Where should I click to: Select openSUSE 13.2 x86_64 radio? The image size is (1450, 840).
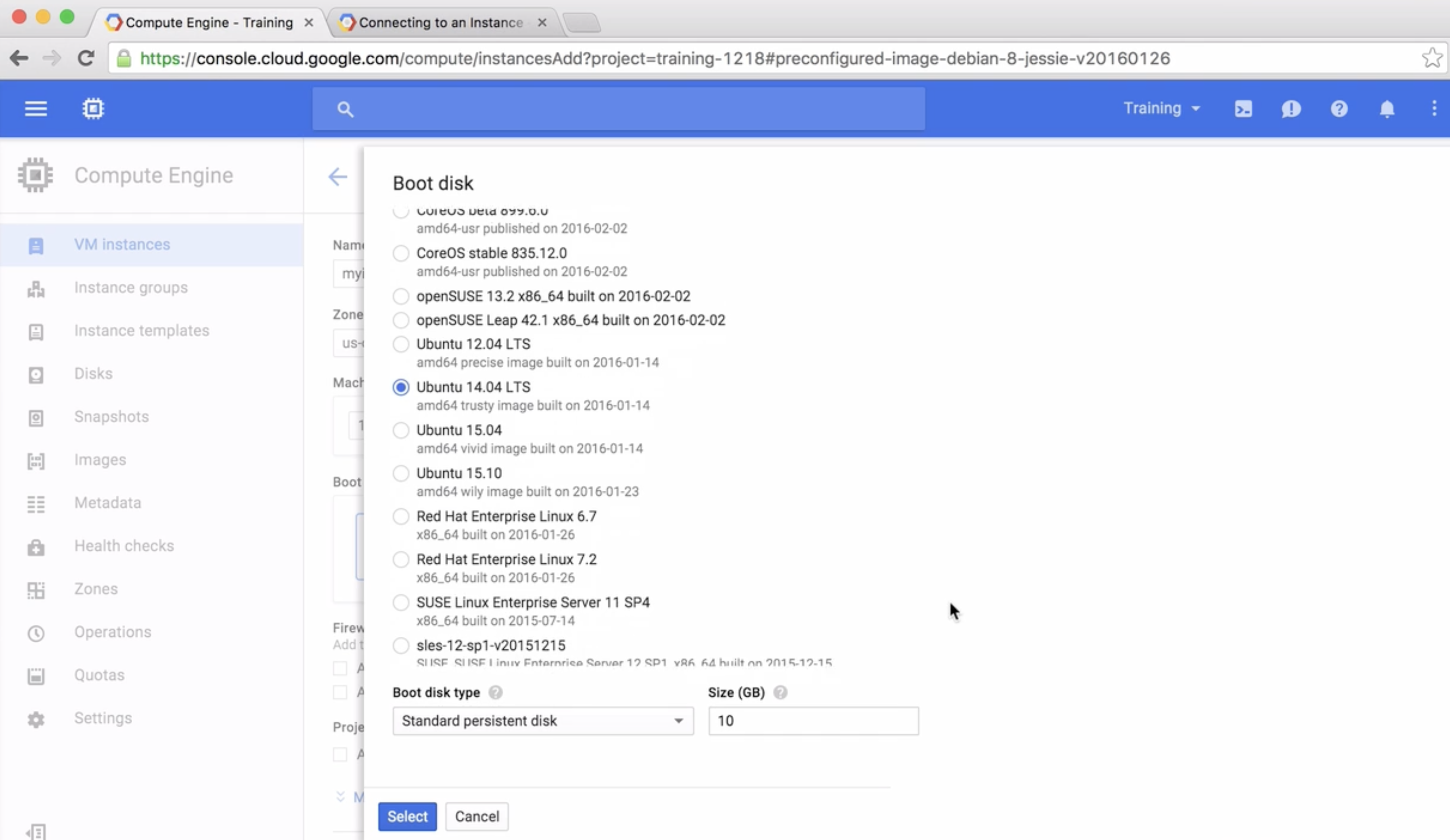coord(401,296)
